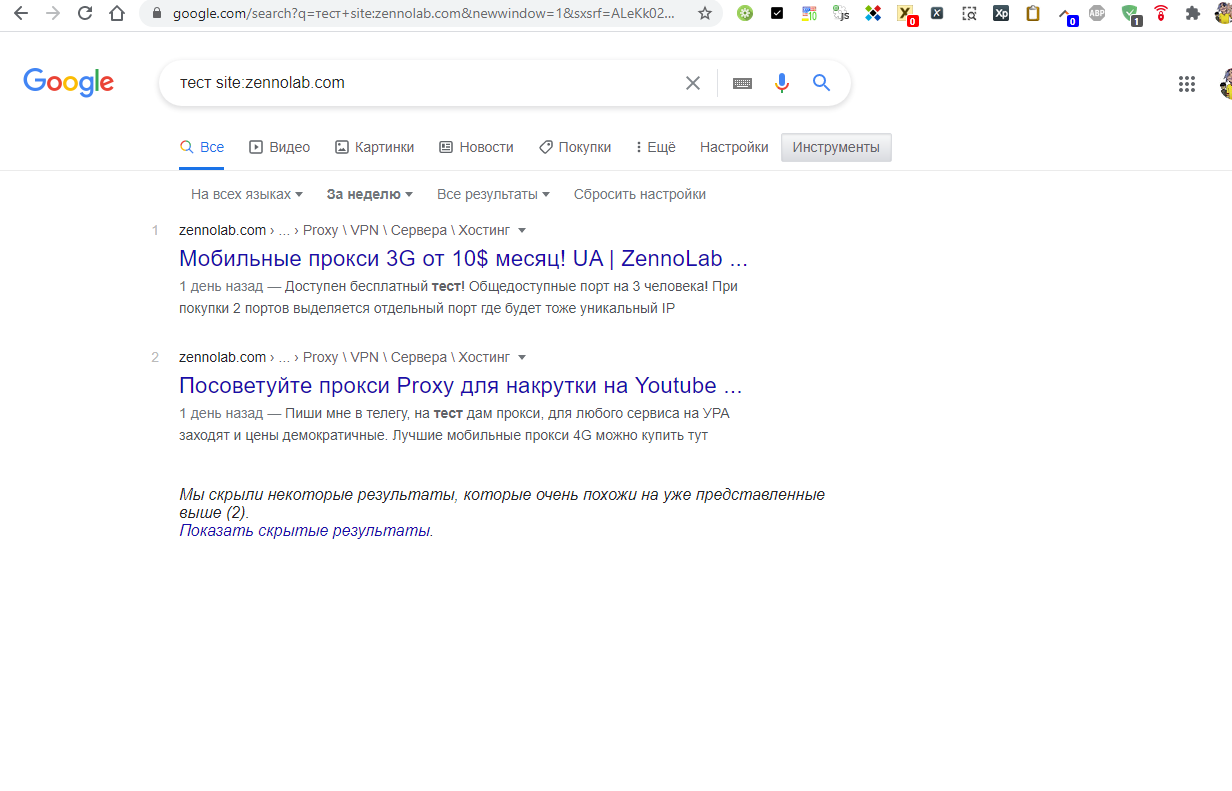The width and height of the screenshot is (1232, 791).
Task: Click the XPath (Xp) extension icon
Action: [1001, 14]
